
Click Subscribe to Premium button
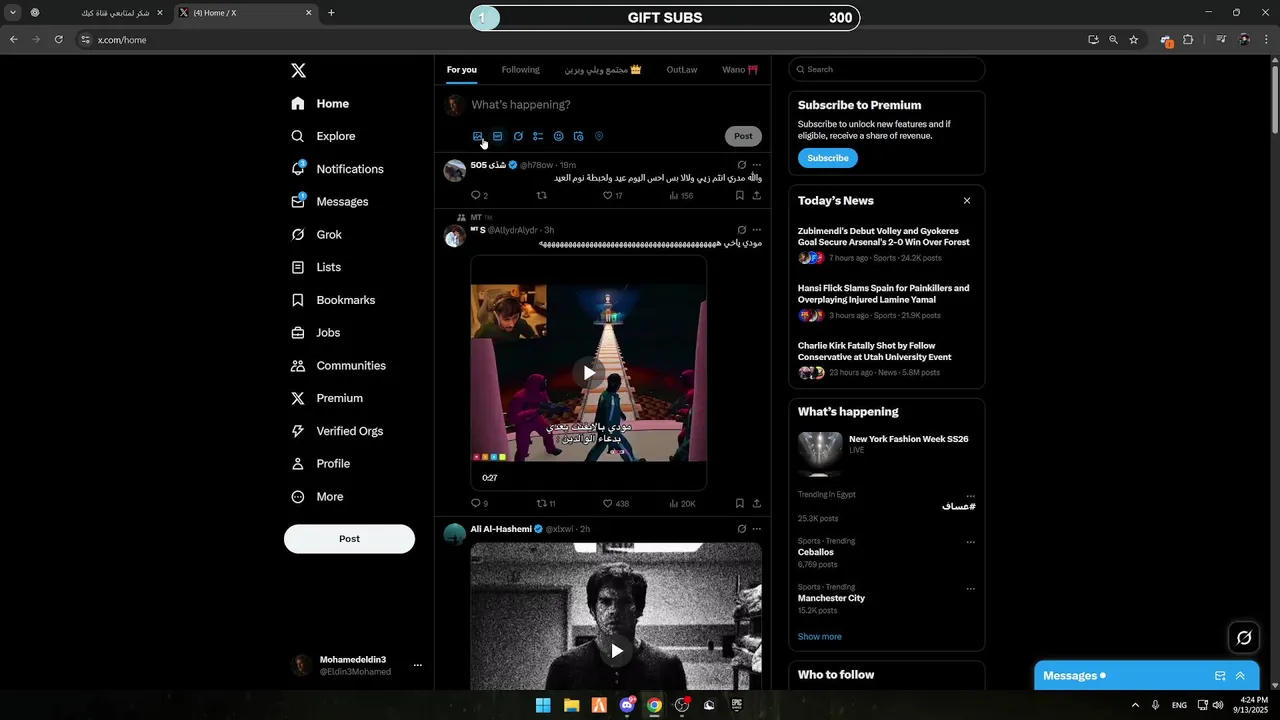(827, 158)
